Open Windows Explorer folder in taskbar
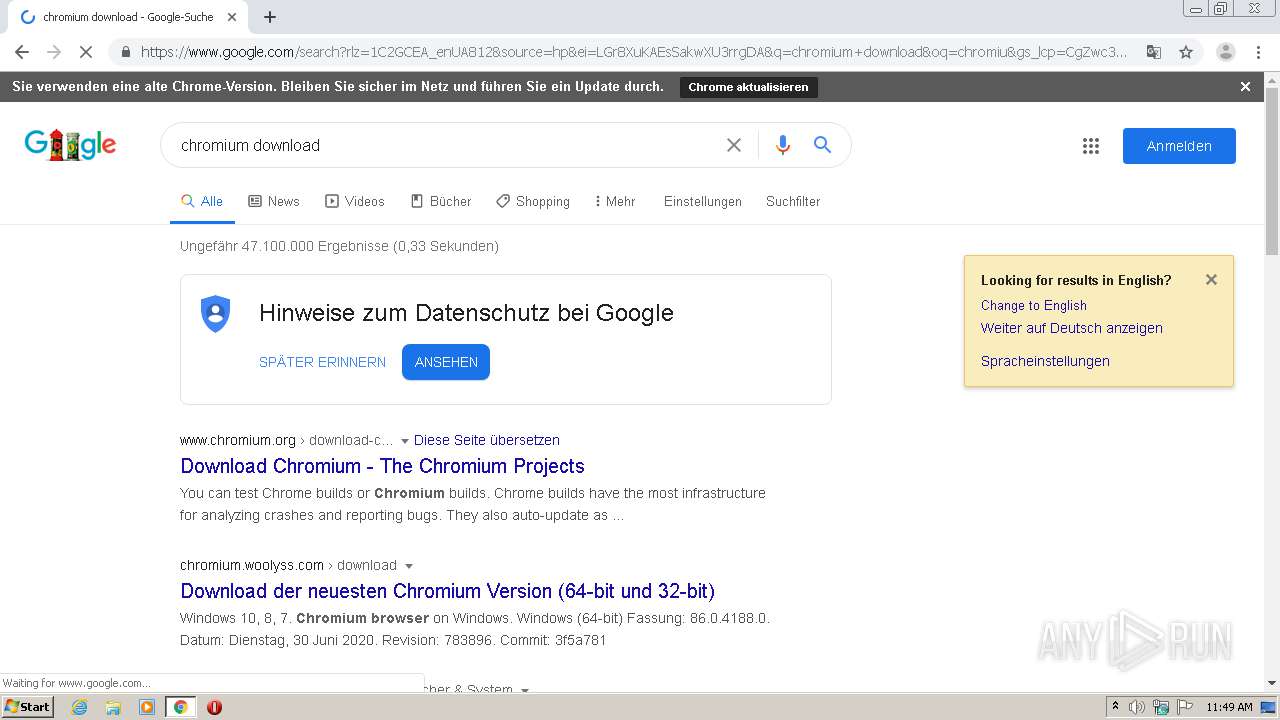The height and width of the screenshot is (720, 1280). click(113, 707)
